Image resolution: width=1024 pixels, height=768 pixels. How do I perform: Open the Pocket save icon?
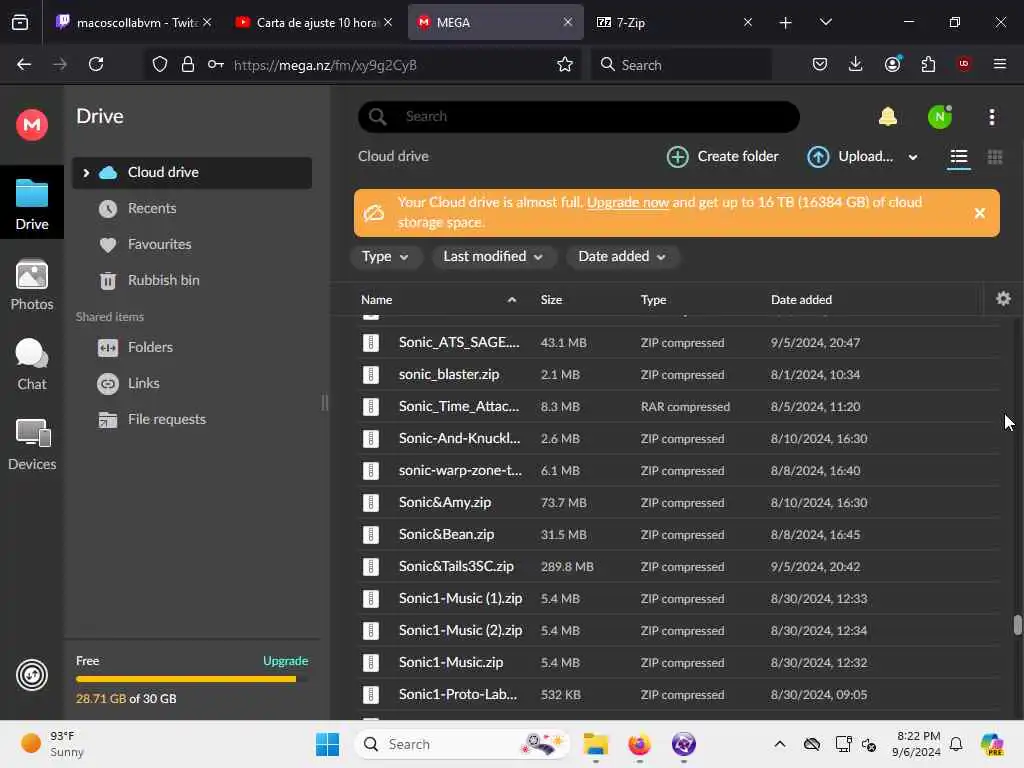820,64
